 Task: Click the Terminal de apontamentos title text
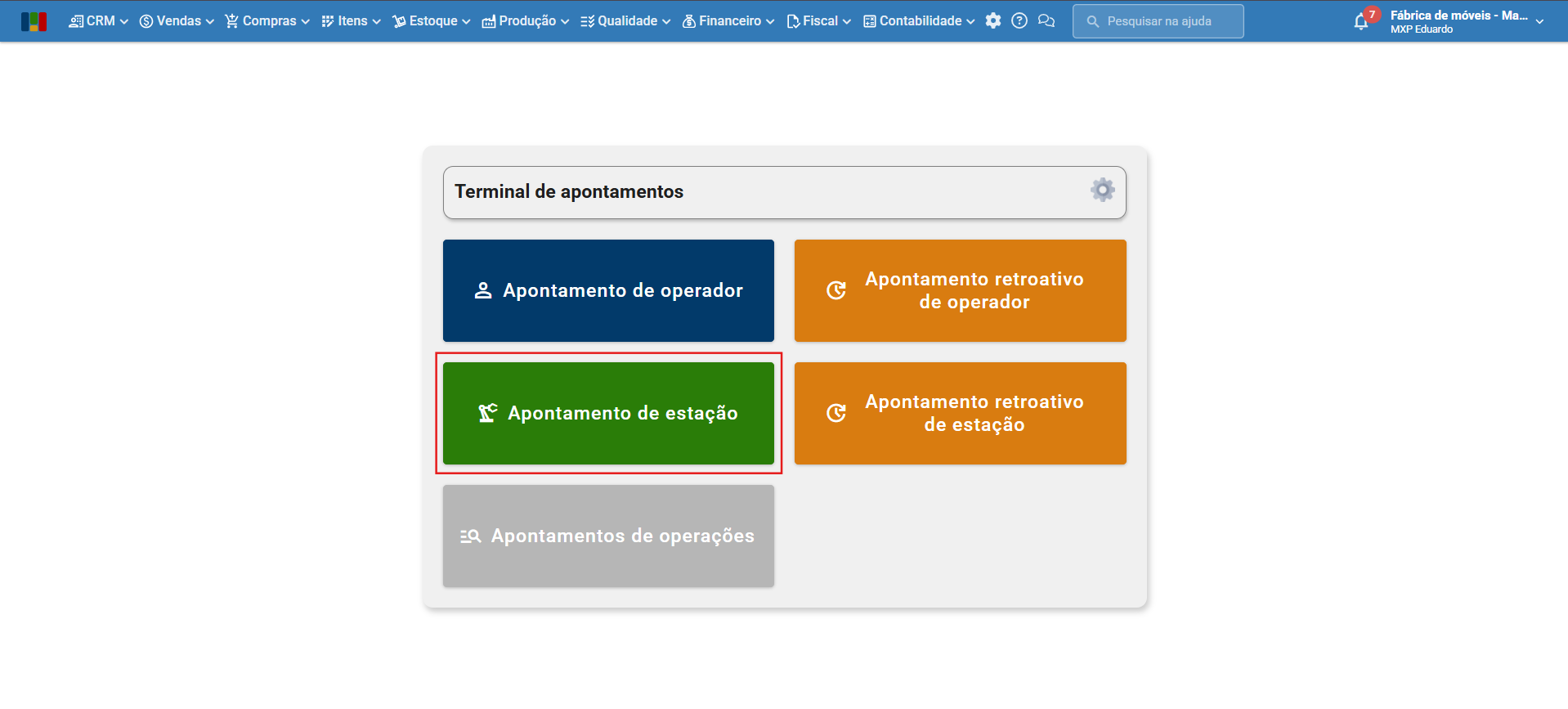point(569,191)
